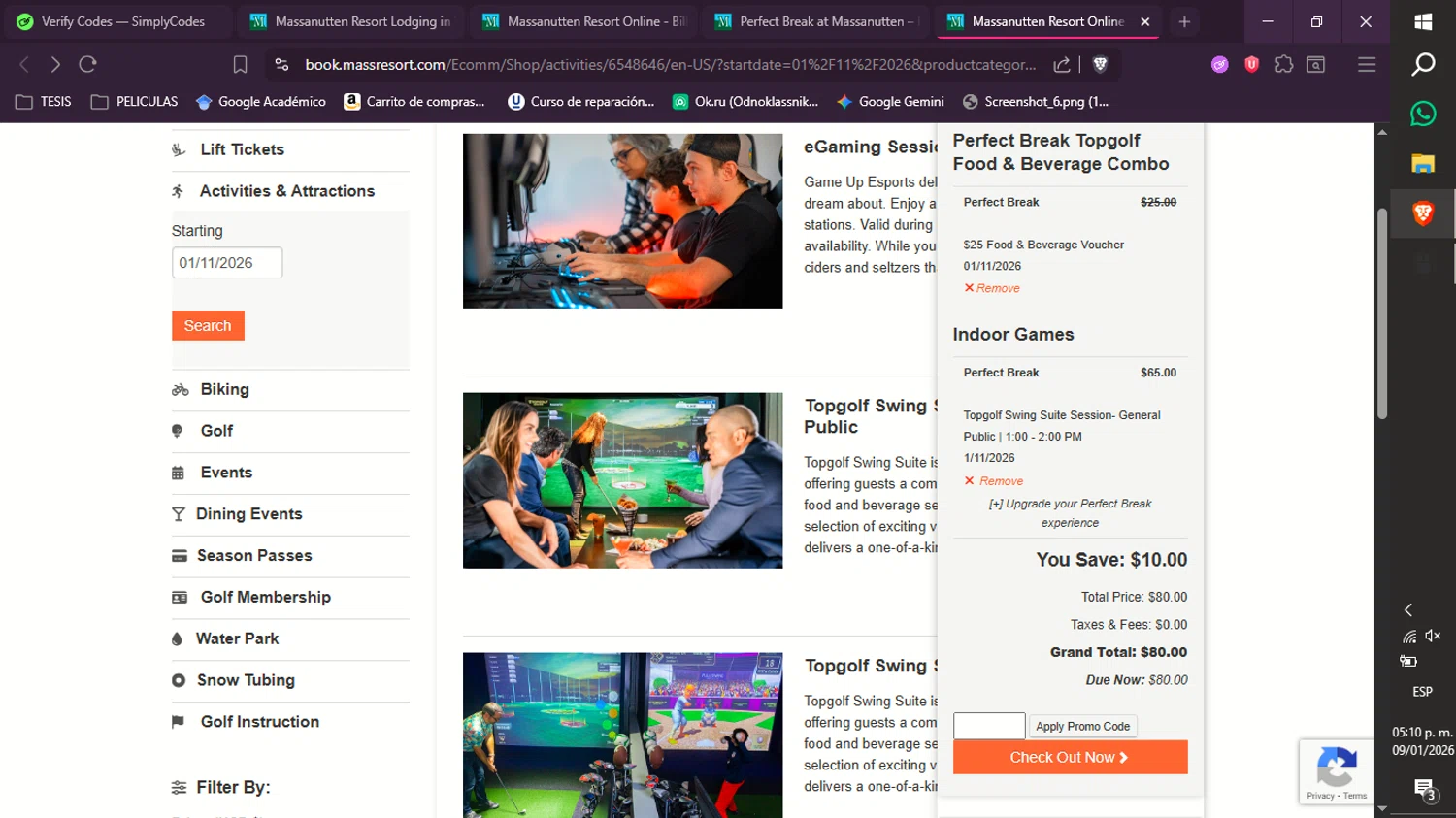Screen dimensions: 1456x818
Task: Click the share icon in address bar
Action: point(1062,64)
